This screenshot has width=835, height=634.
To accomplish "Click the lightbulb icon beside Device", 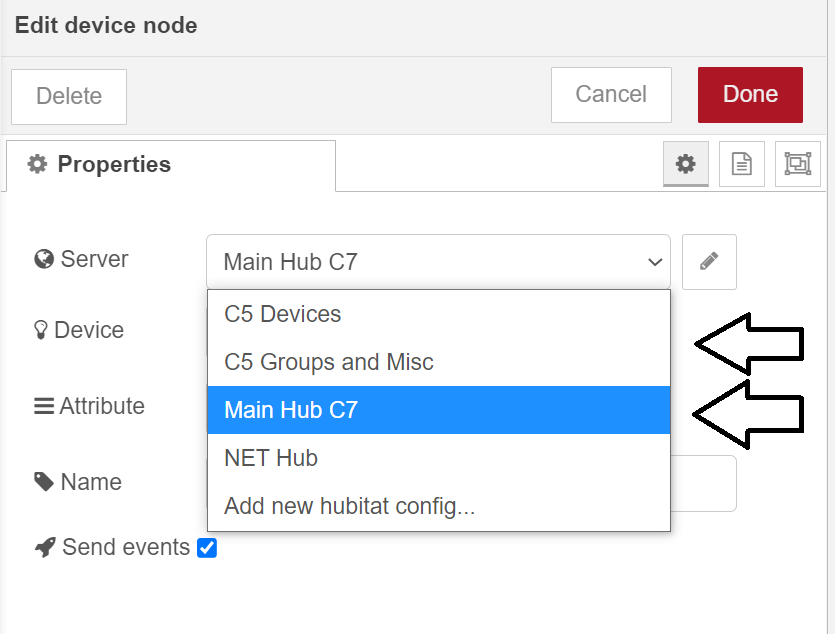I will (x=40, y=330).
